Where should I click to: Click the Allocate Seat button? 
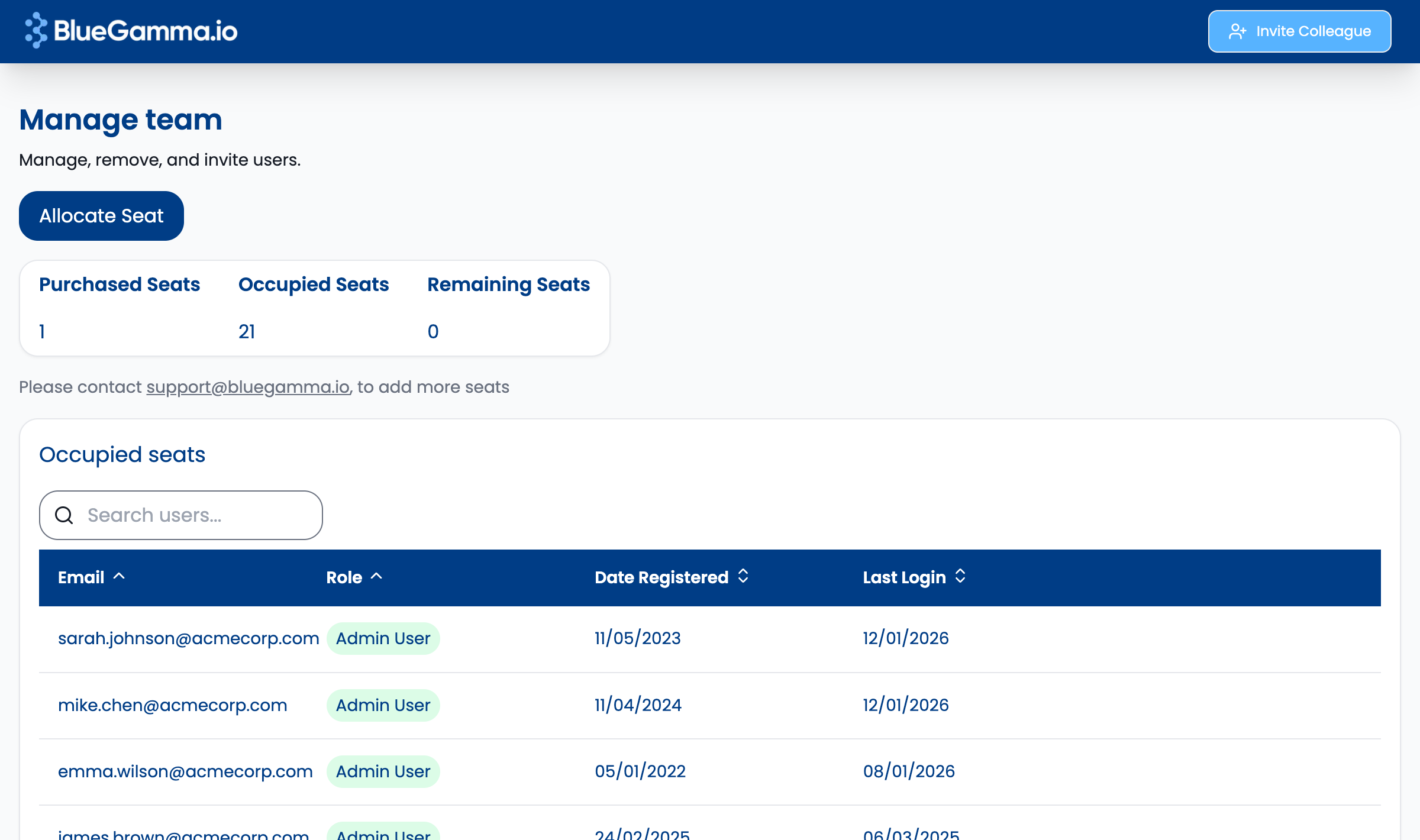tap(101, 216)
